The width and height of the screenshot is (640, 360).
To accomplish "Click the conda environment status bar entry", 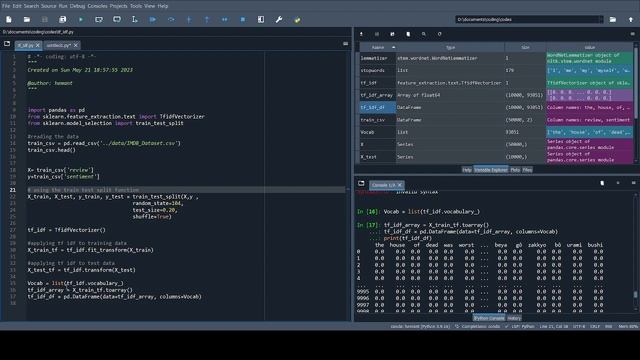I will click(420, 327).
